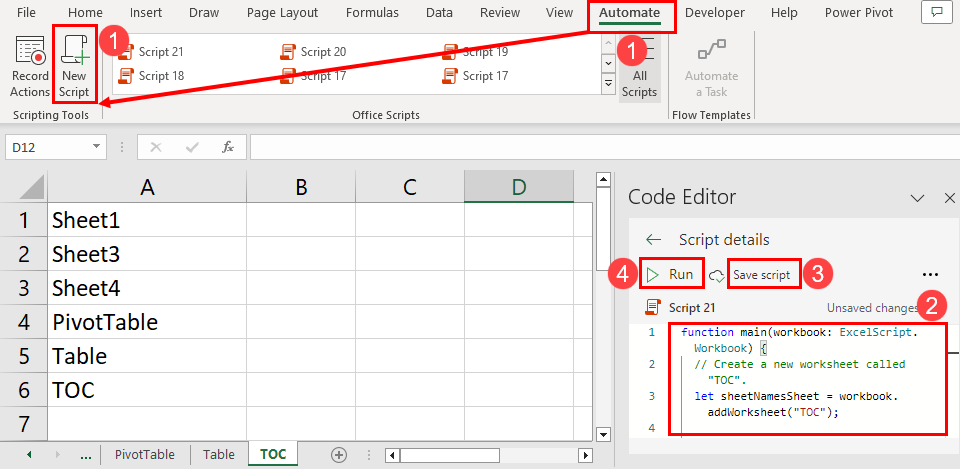
Task: Click into the Name Box field showing D12
Action: click(47, 147)
